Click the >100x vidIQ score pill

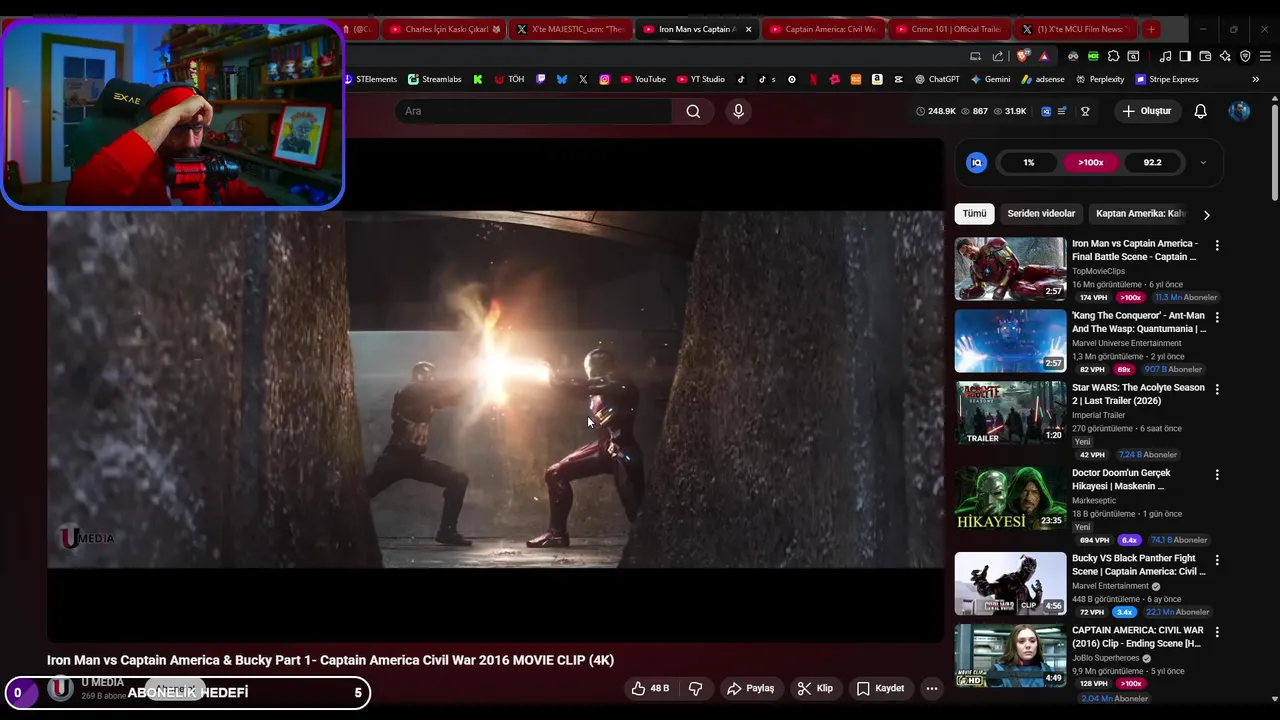tap(1091, 162)
